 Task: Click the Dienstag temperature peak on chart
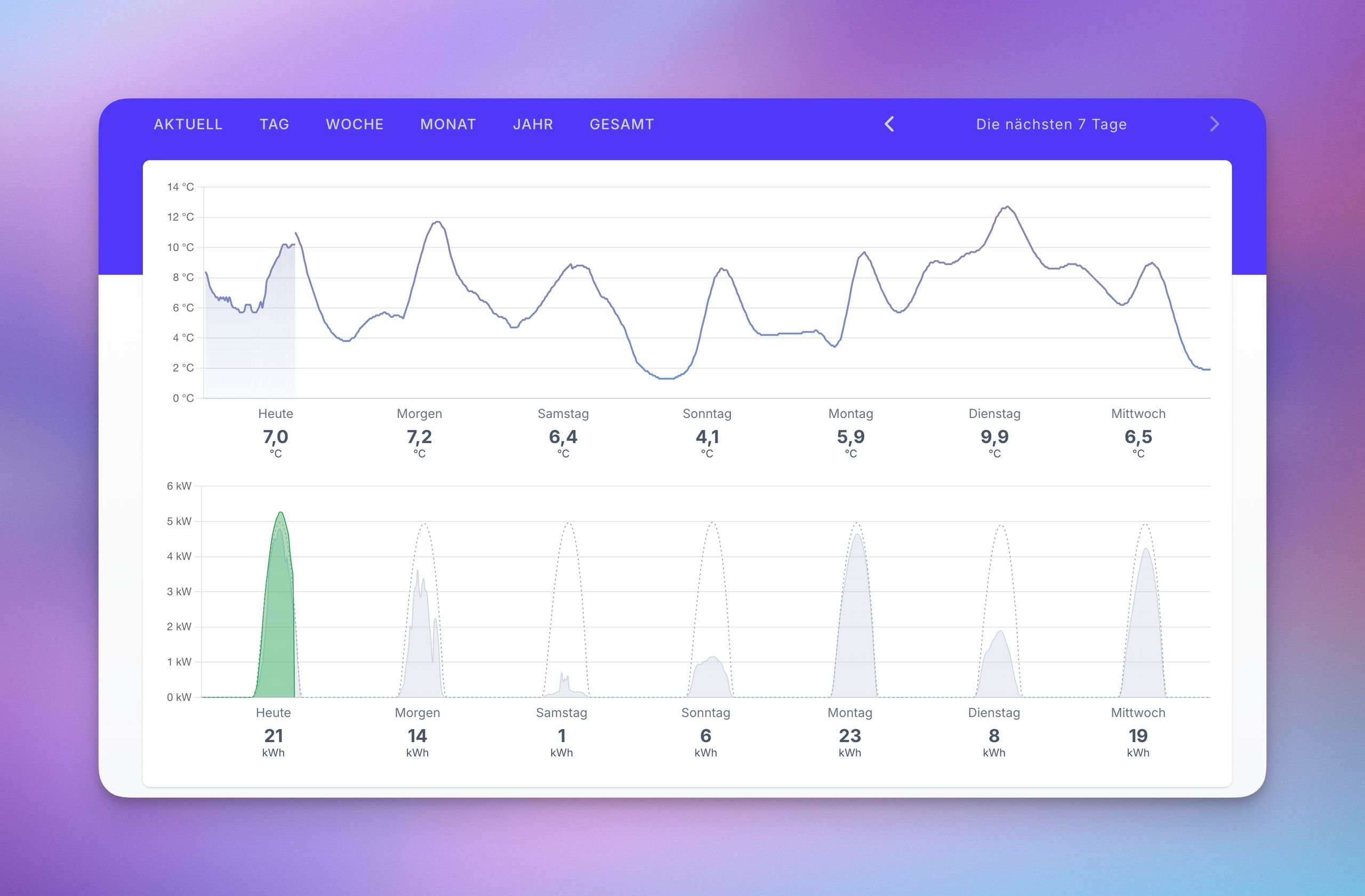click(x=1007, y=207)
